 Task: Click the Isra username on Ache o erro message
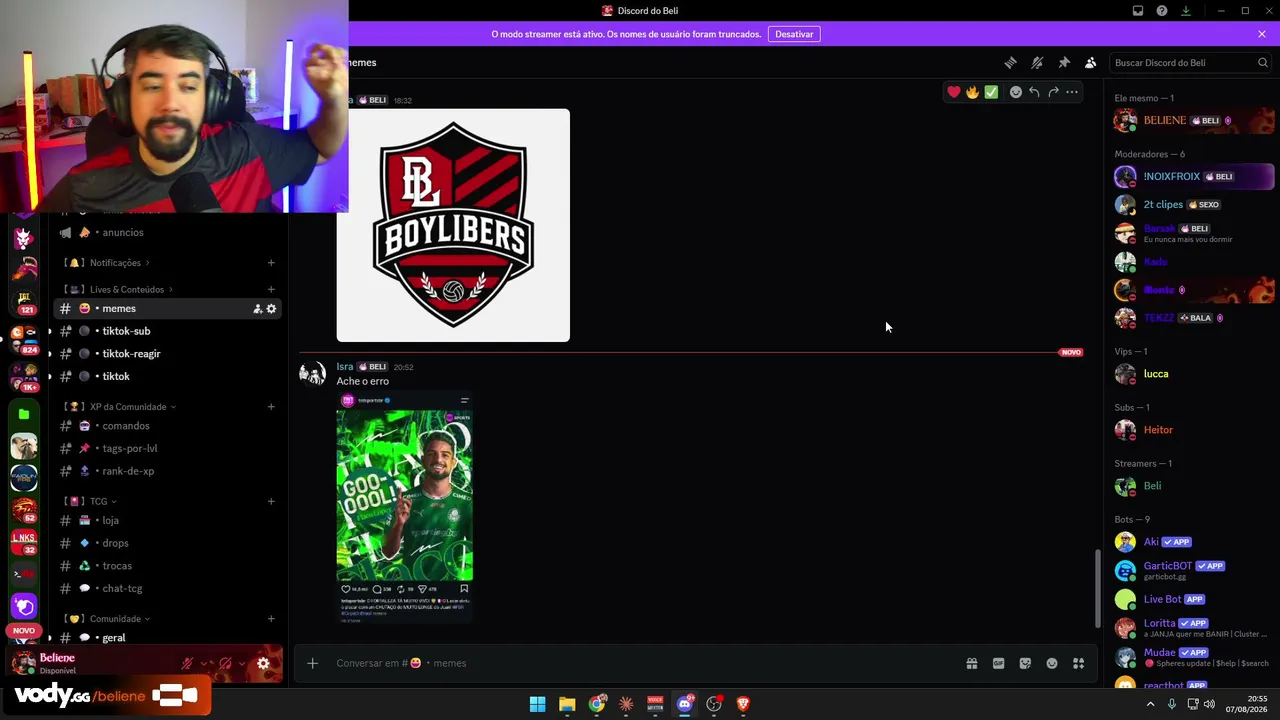point(345,367)
